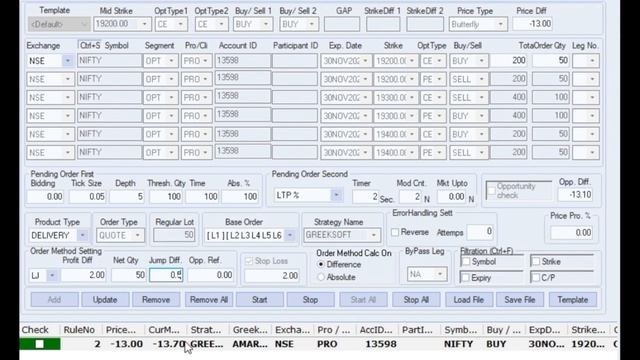This screenshot has height=360, width=640.
Task: Open the first row Exchange NSE dropdown
Action: pyautogui.click(x=67, y=61)
